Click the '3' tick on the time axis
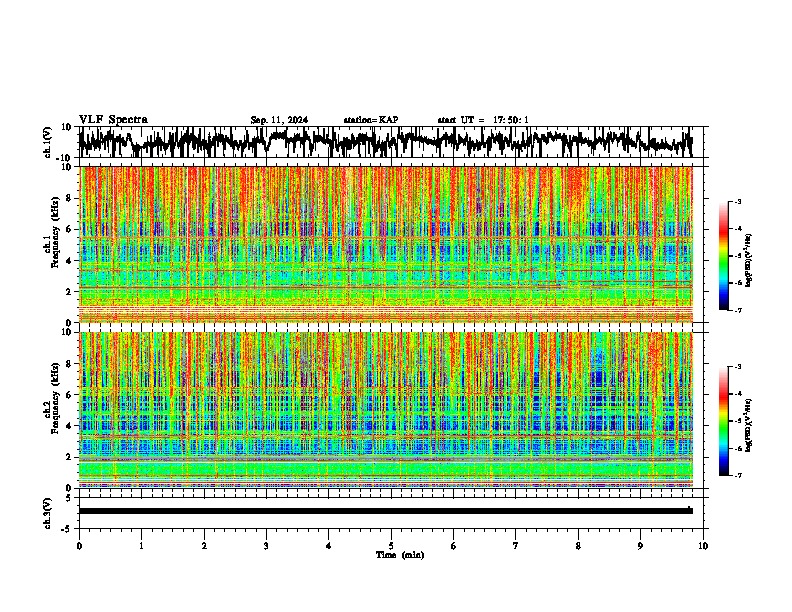This screenshot has height=612, width=792. [266, 546]
